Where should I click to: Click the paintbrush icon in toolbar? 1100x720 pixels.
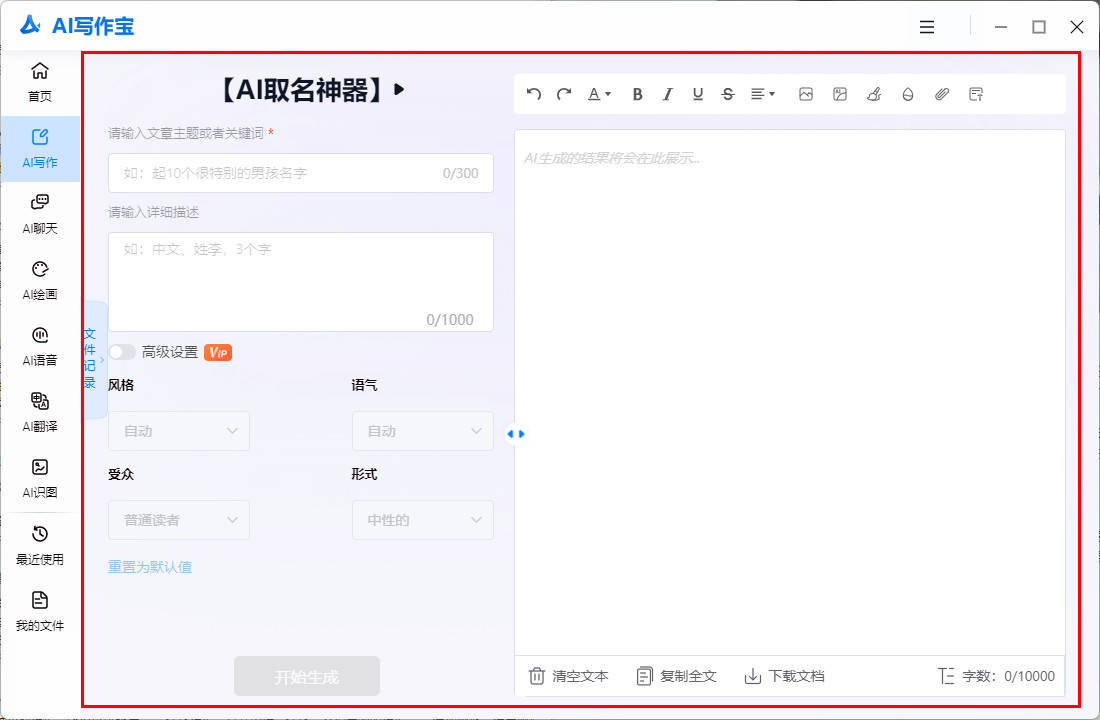pos(874,94)
